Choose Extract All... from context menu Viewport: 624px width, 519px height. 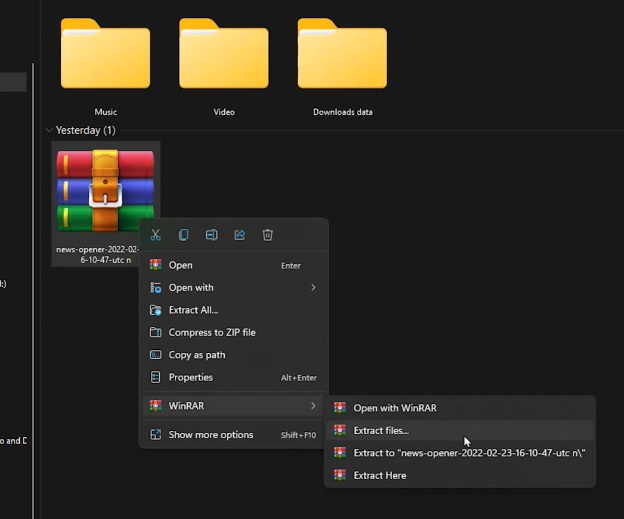click(193, 310)
